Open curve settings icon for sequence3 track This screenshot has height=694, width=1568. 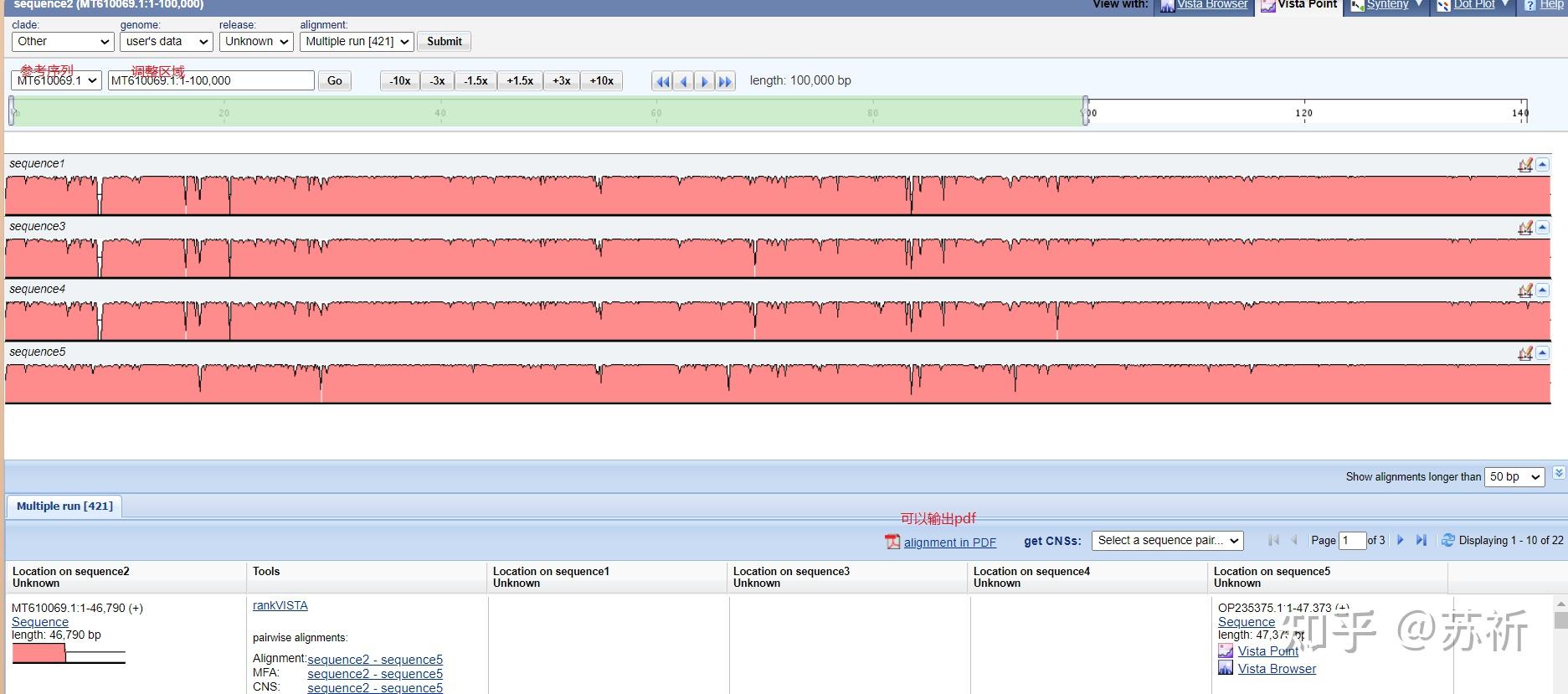[1525, 228]
